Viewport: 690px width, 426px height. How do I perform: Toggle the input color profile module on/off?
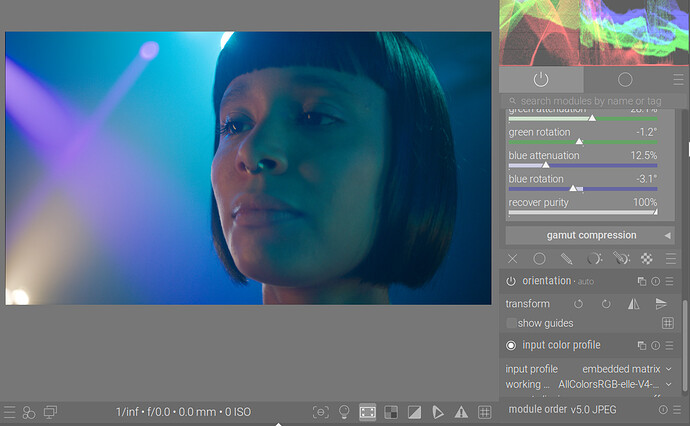click(511, 345)
